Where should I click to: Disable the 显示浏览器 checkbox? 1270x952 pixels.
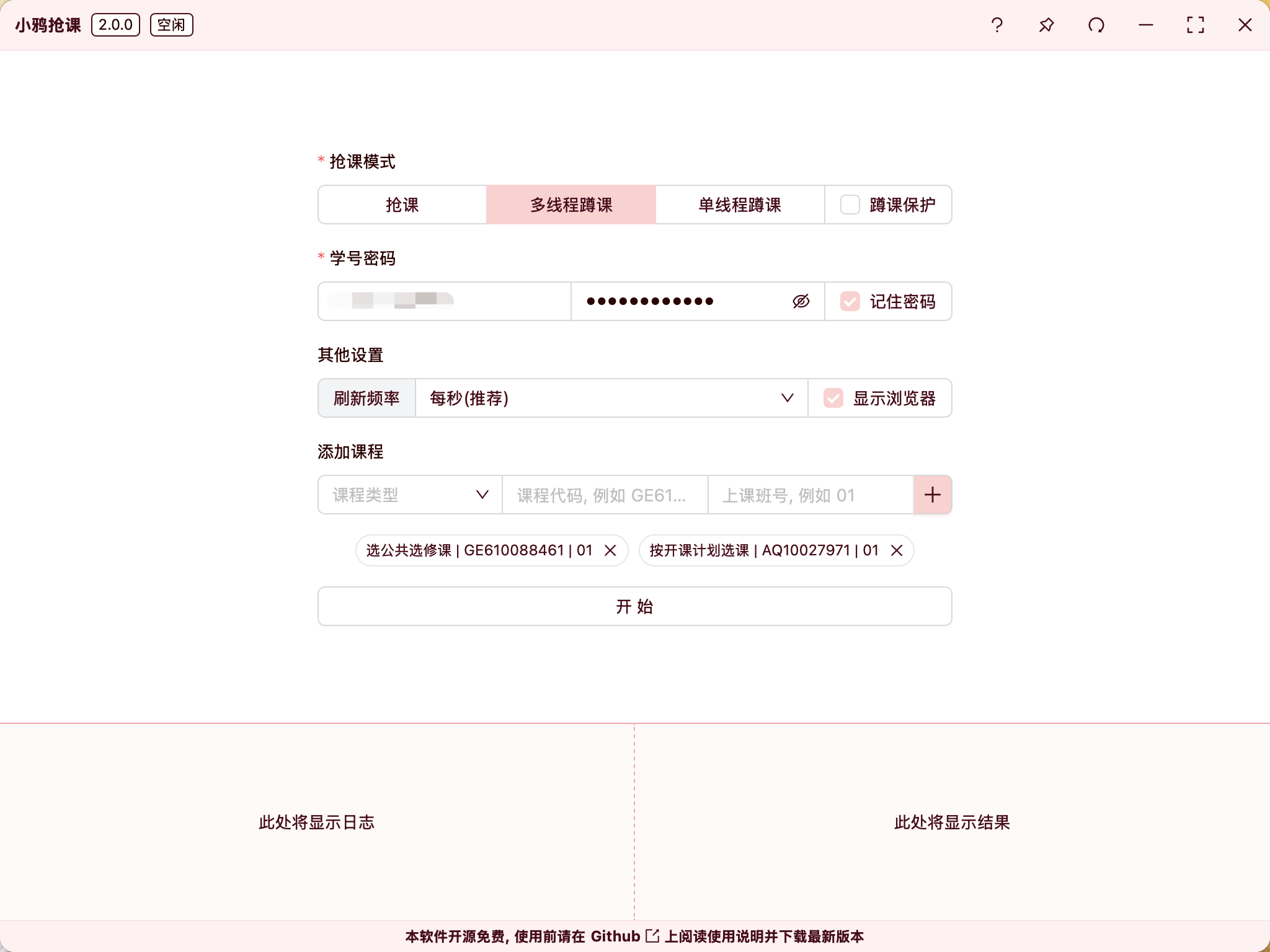tap(833, 398)
